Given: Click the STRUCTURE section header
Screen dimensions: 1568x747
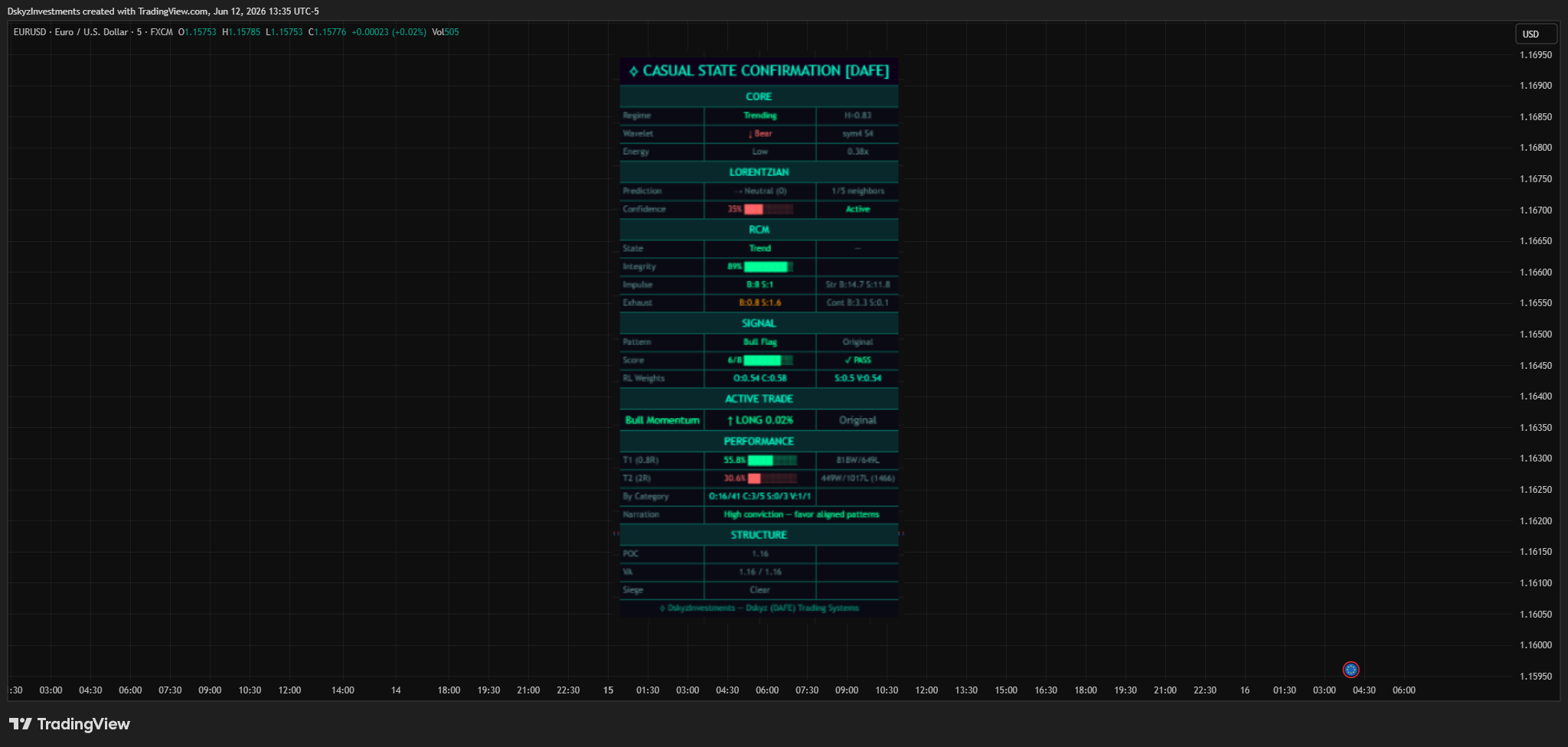Looking at the screenshot, I should (759, 535).
